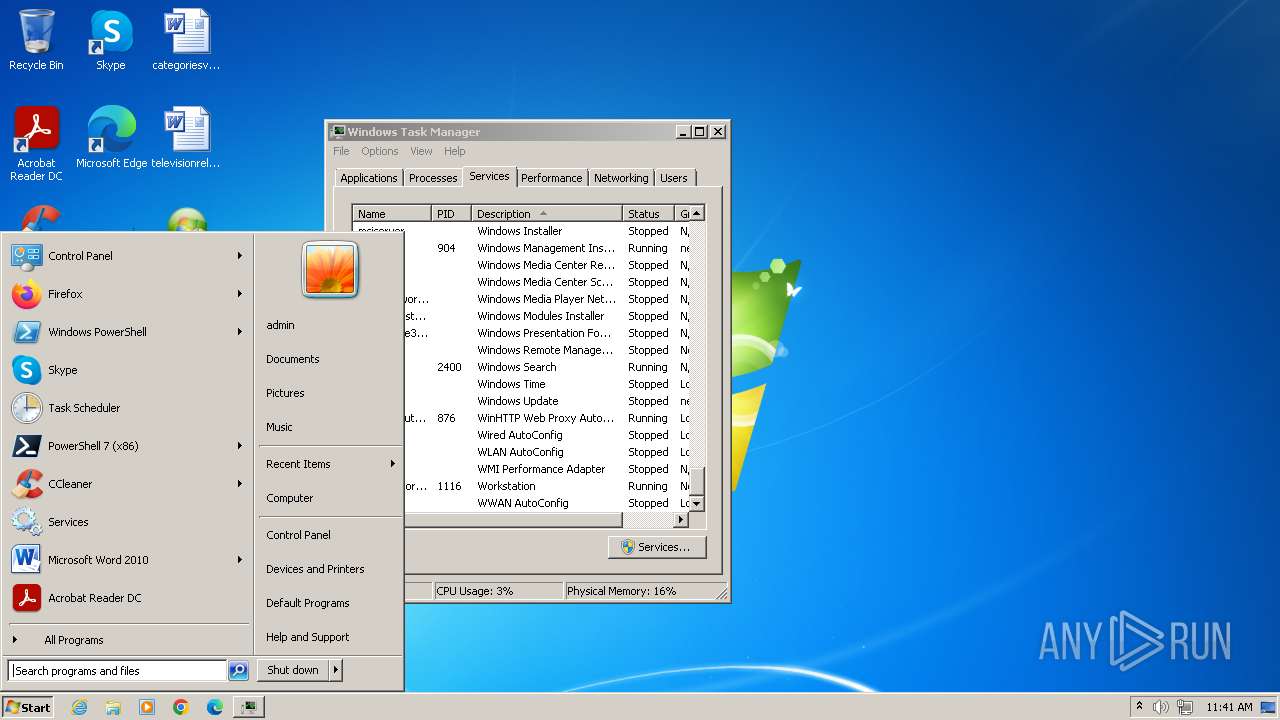Open View menu in Task Manager

[x=421, y=151]
